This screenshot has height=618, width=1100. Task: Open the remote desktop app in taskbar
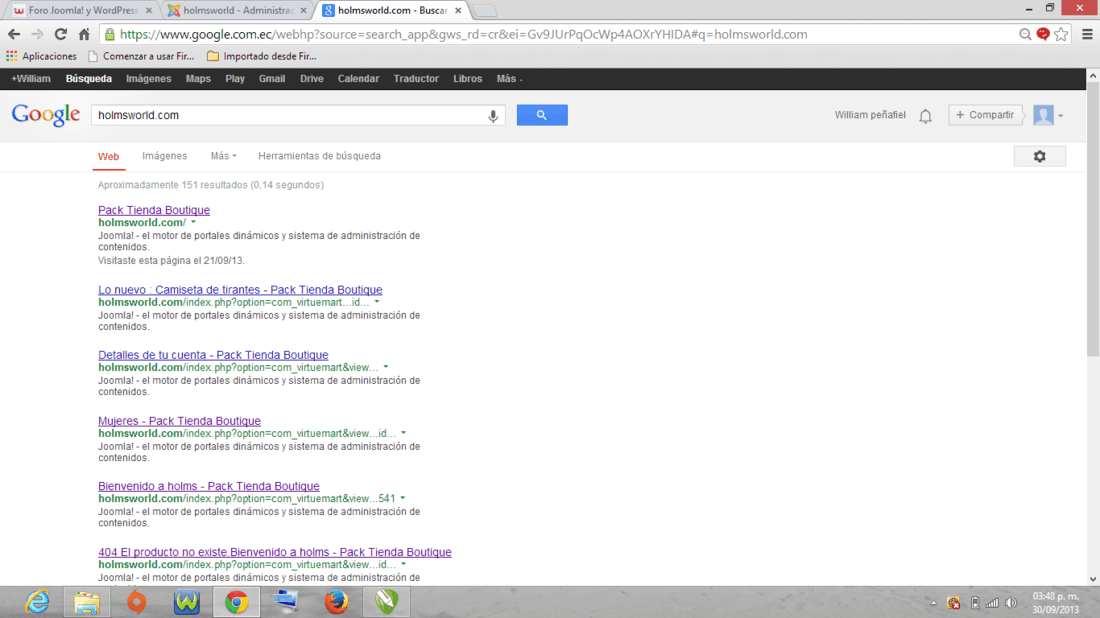(286, 602)
